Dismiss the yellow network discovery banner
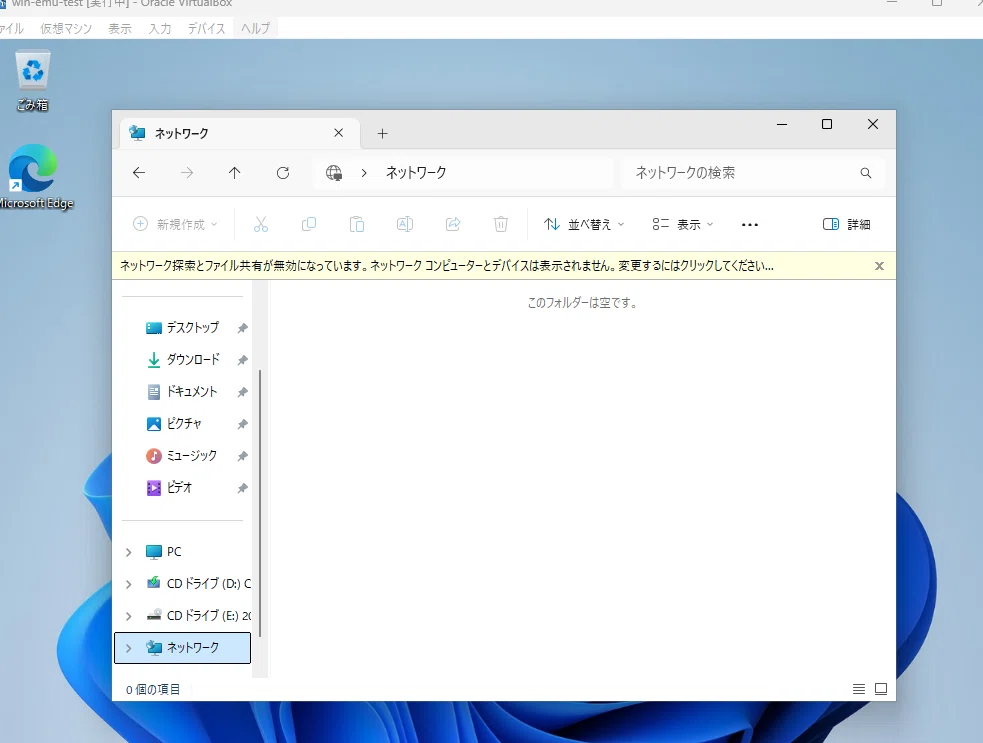The image size is (983, 743). pyautogui.click(x=879, y=266)
